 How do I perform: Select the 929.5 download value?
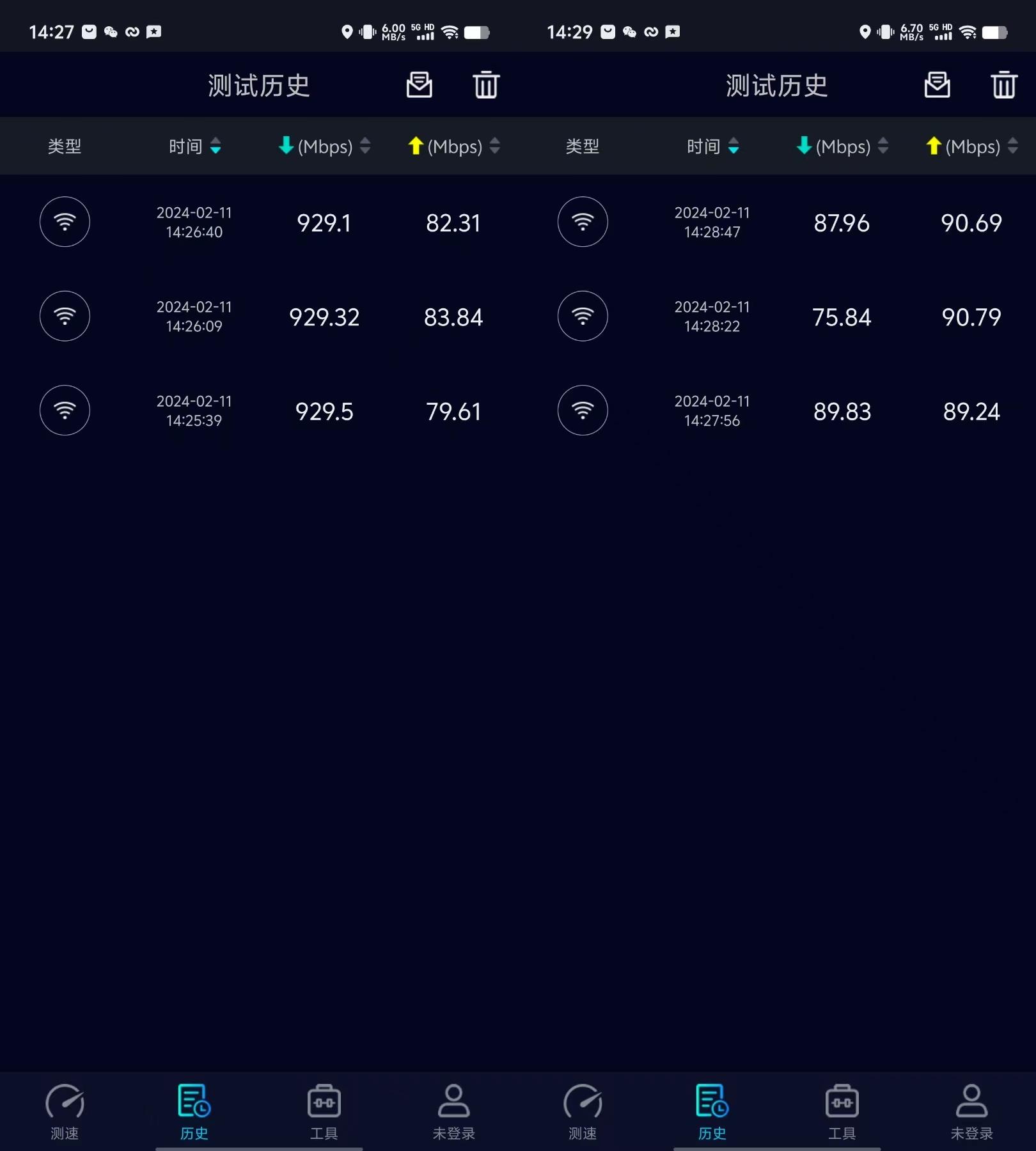324,412
